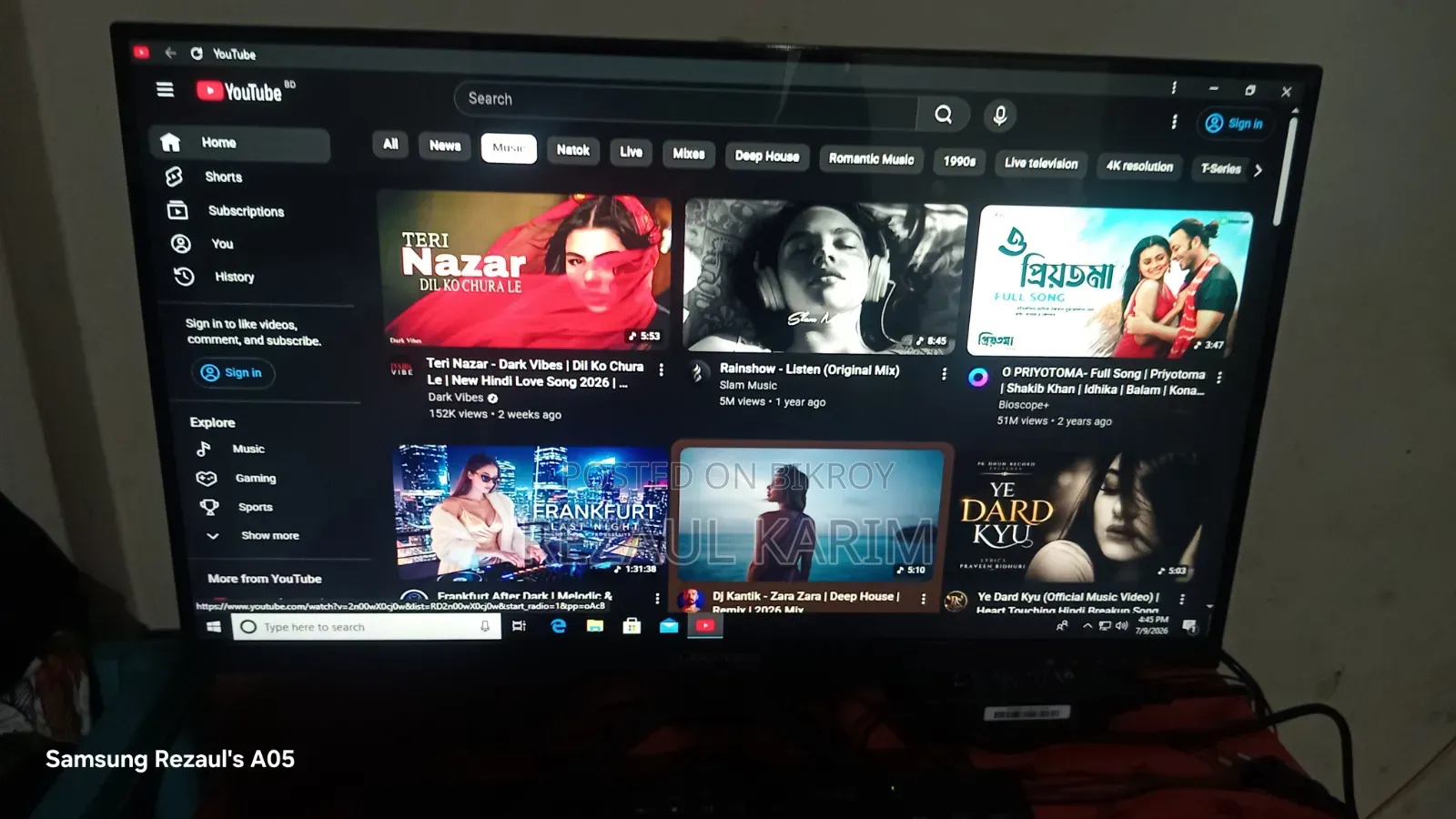This screenshot has height=819, width=1456.
Task: Play the Rainshow headphones video thumbnail
Action: pos(824,276)
